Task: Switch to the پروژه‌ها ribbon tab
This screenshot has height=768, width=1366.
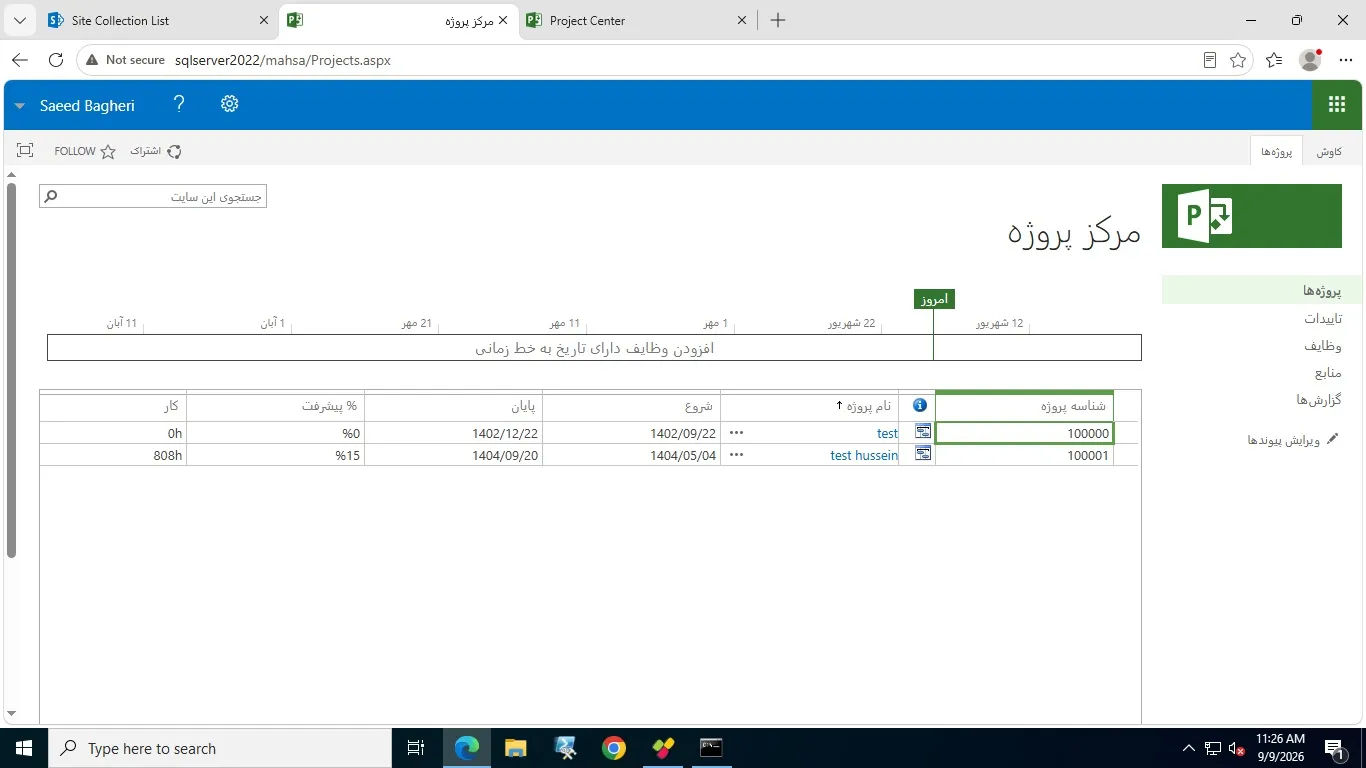Action: click(x=1276, y=151)
